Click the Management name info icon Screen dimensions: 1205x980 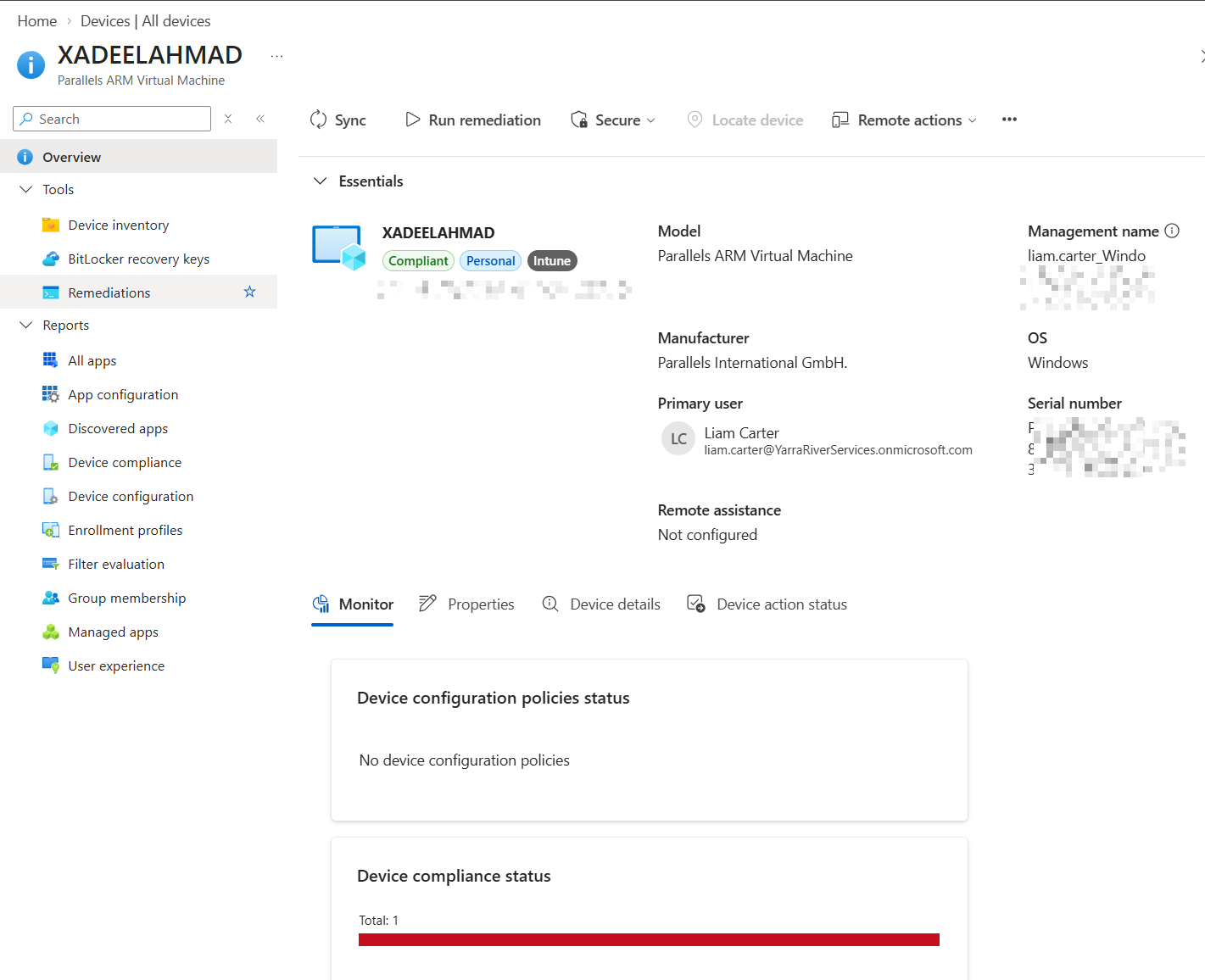[1172, 231]
